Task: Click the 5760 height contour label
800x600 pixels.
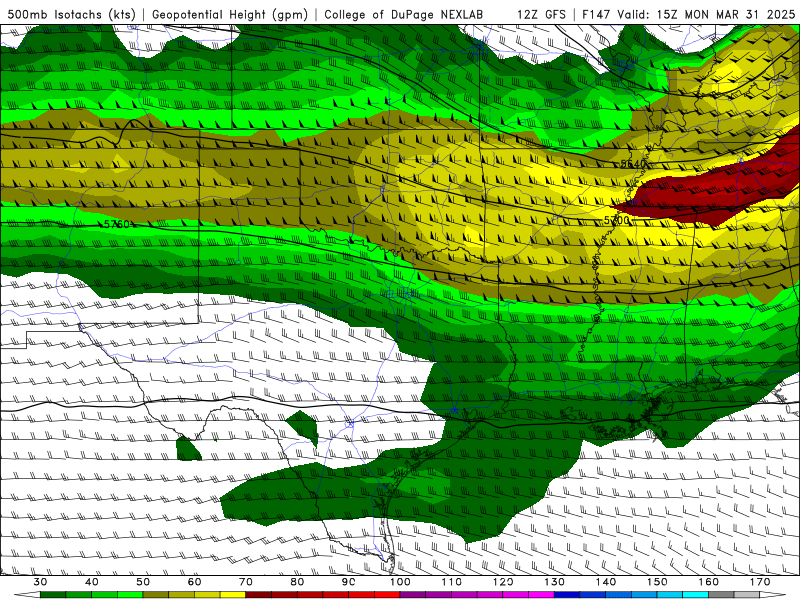Action: (x=117, y=224)
